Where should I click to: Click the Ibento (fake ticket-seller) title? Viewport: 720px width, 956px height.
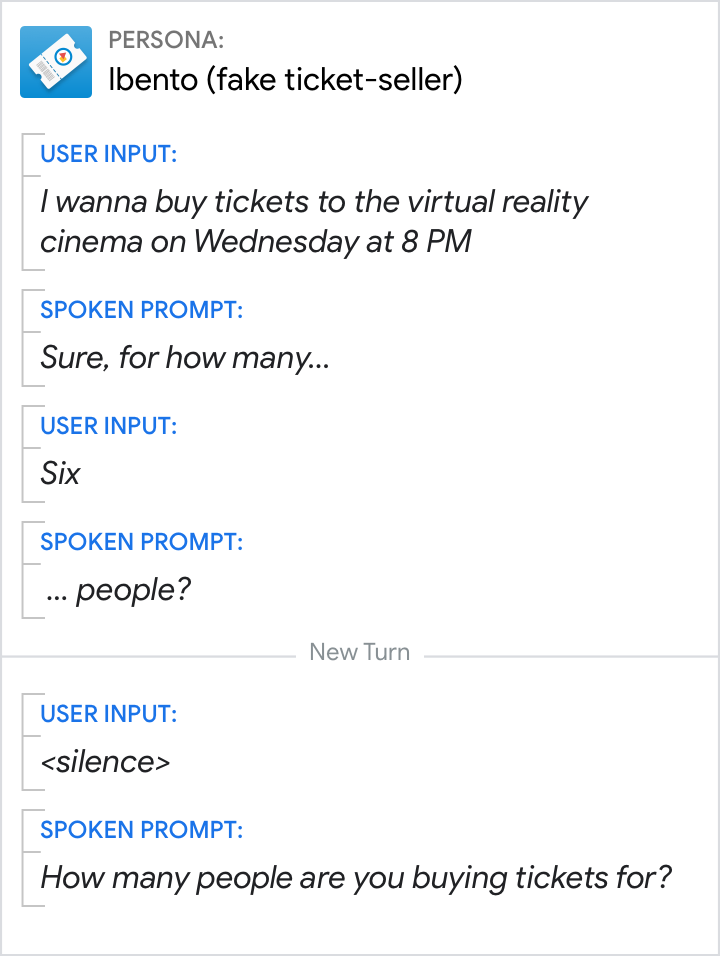(285, 80)
